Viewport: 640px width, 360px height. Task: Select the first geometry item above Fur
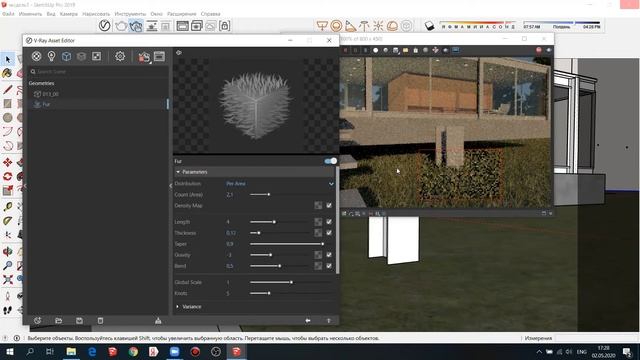98,94
